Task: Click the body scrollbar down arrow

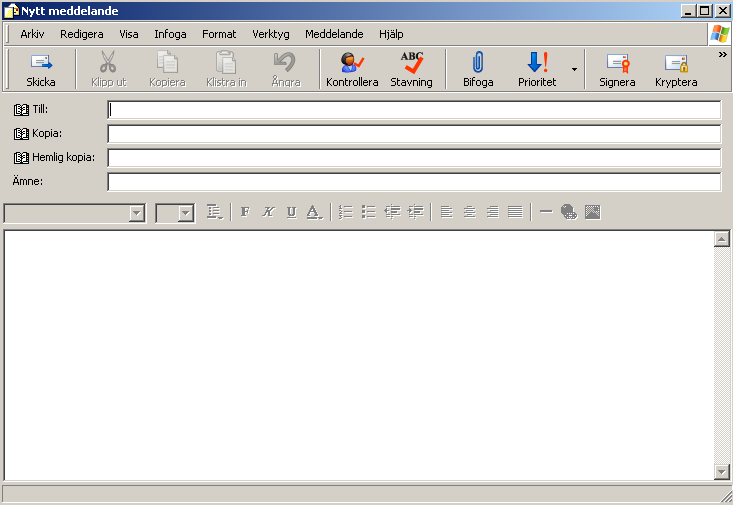Action: pos(721,471)
